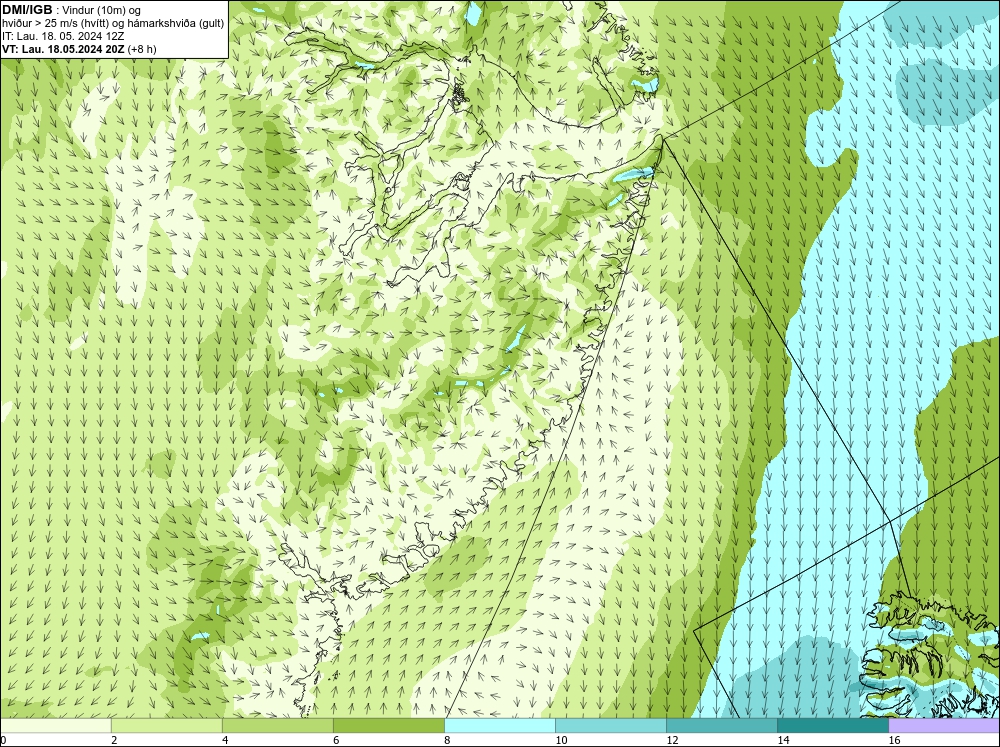
Task: Select the 8–10 m/s light cyan swatch
Action: (500, 726)
